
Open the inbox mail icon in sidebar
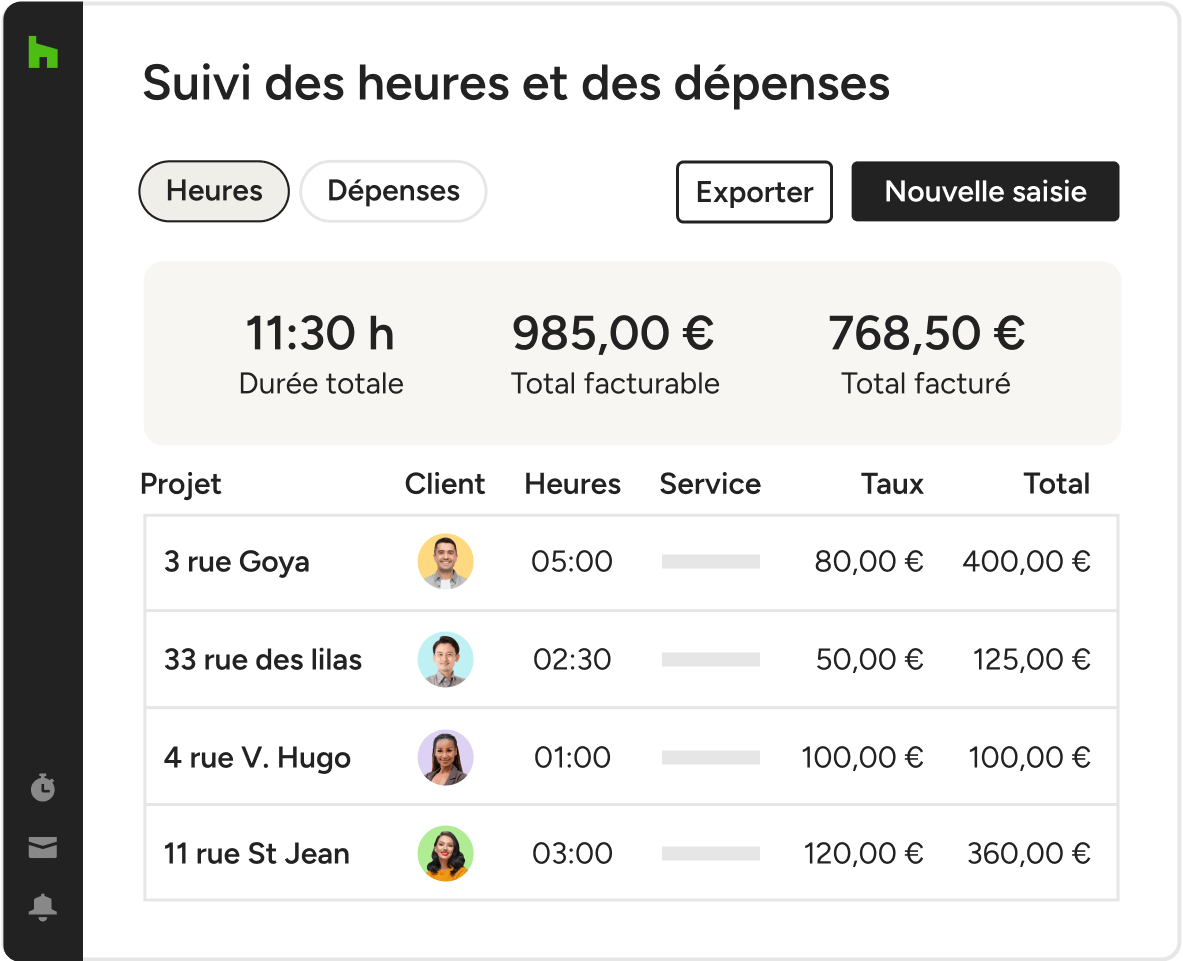42,848
